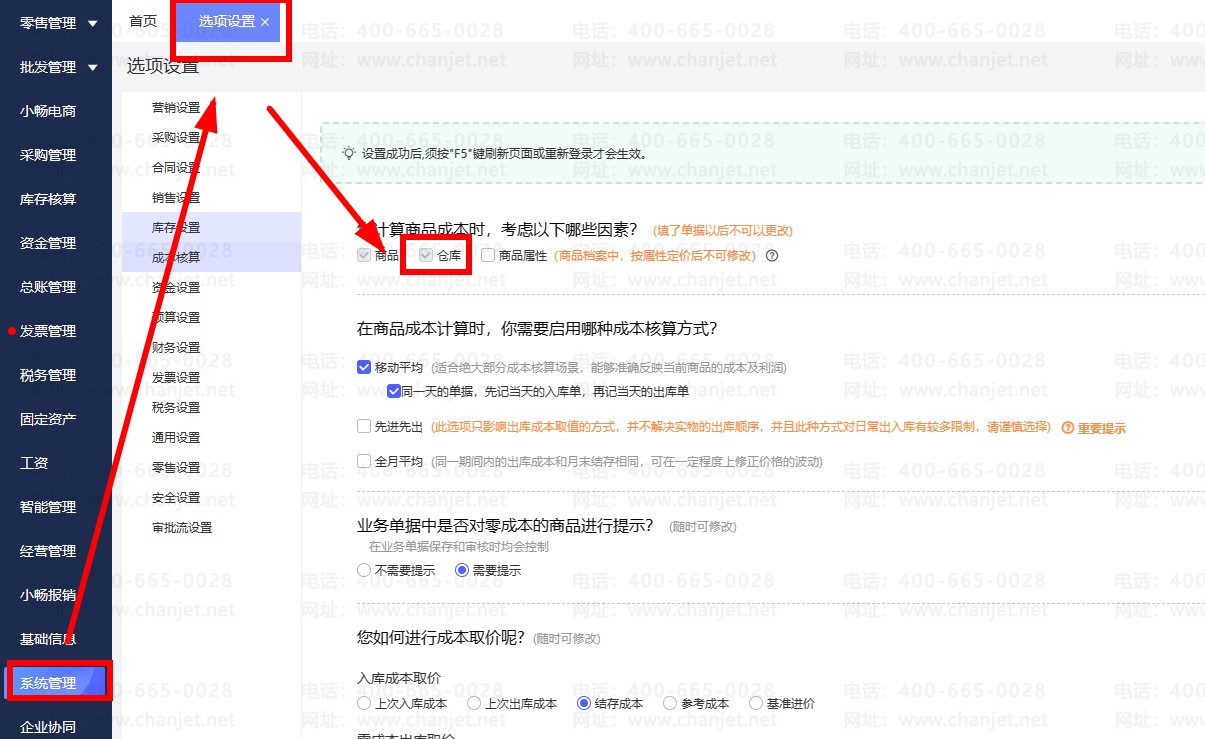Viewport: 1205px width, 739px height.
Task: Uncheck the 移动平均 costing method
Action: pos(364,367)
